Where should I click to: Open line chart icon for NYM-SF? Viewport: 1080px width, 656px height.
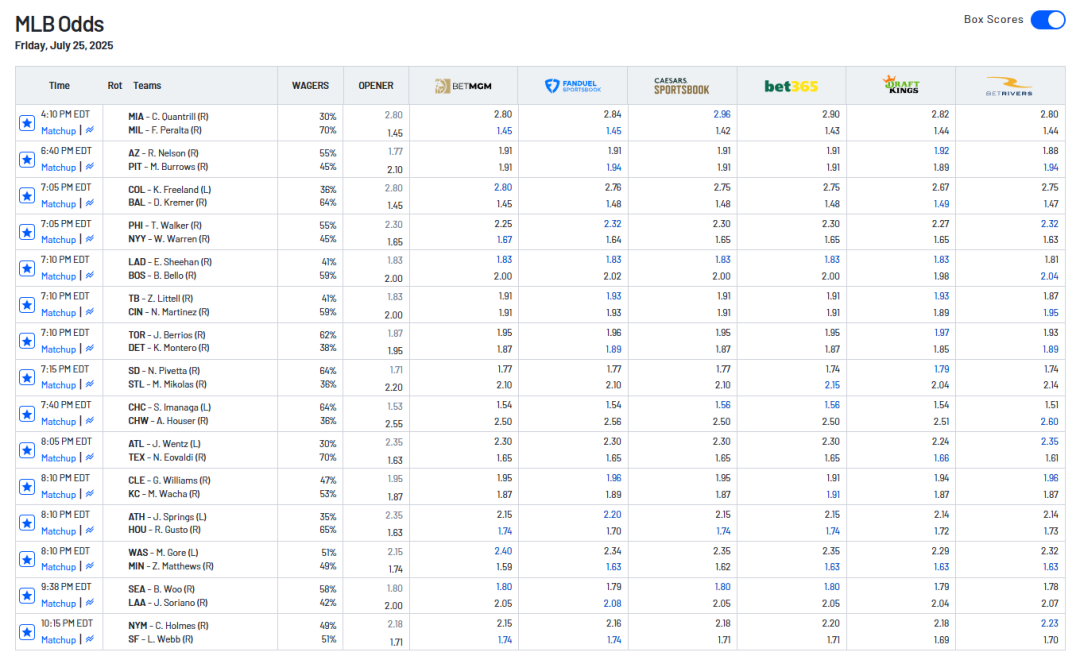[x=90, y=639]
